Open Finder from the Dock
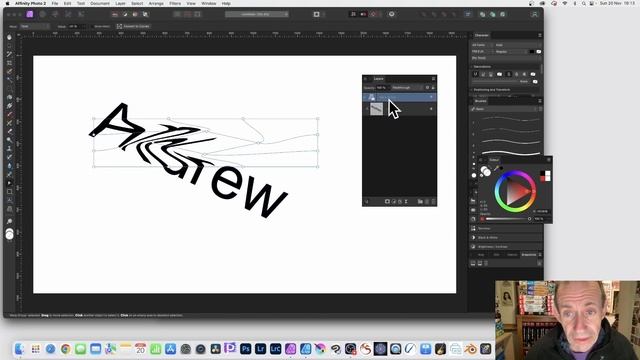 click(x=20, y=349)
